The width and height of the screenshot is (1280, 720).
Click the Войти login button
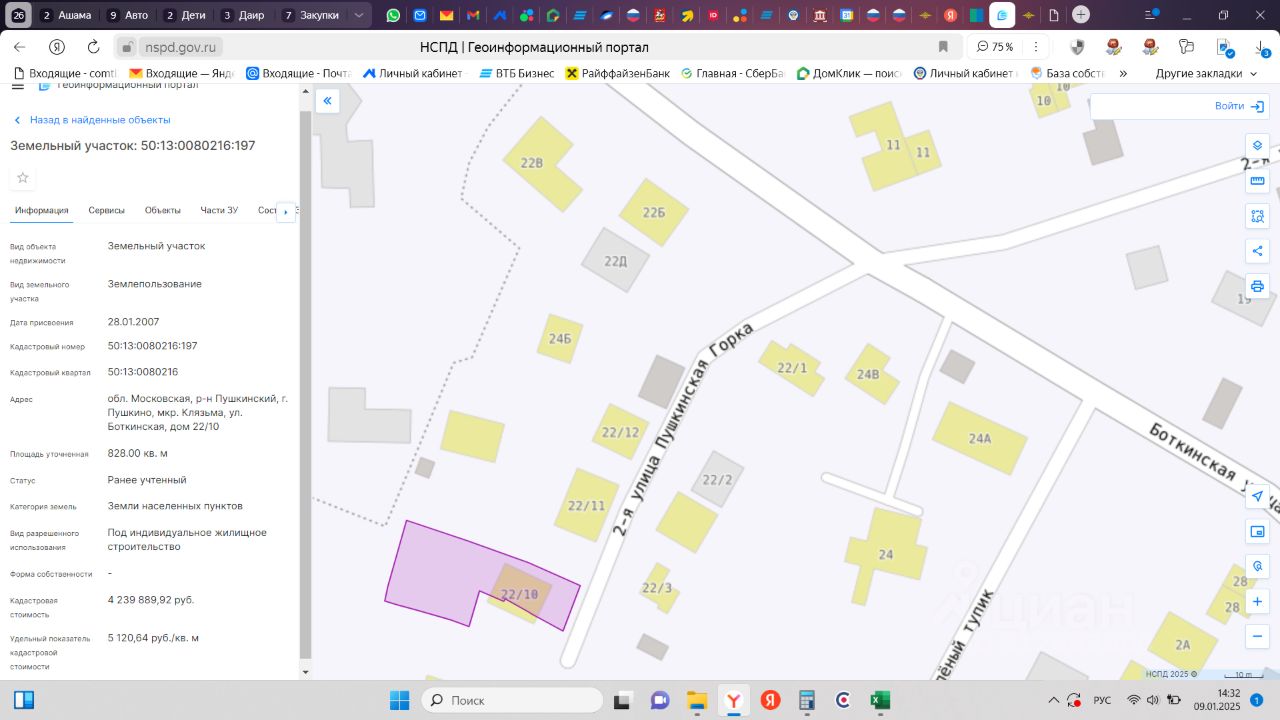tap(1240, 106)
